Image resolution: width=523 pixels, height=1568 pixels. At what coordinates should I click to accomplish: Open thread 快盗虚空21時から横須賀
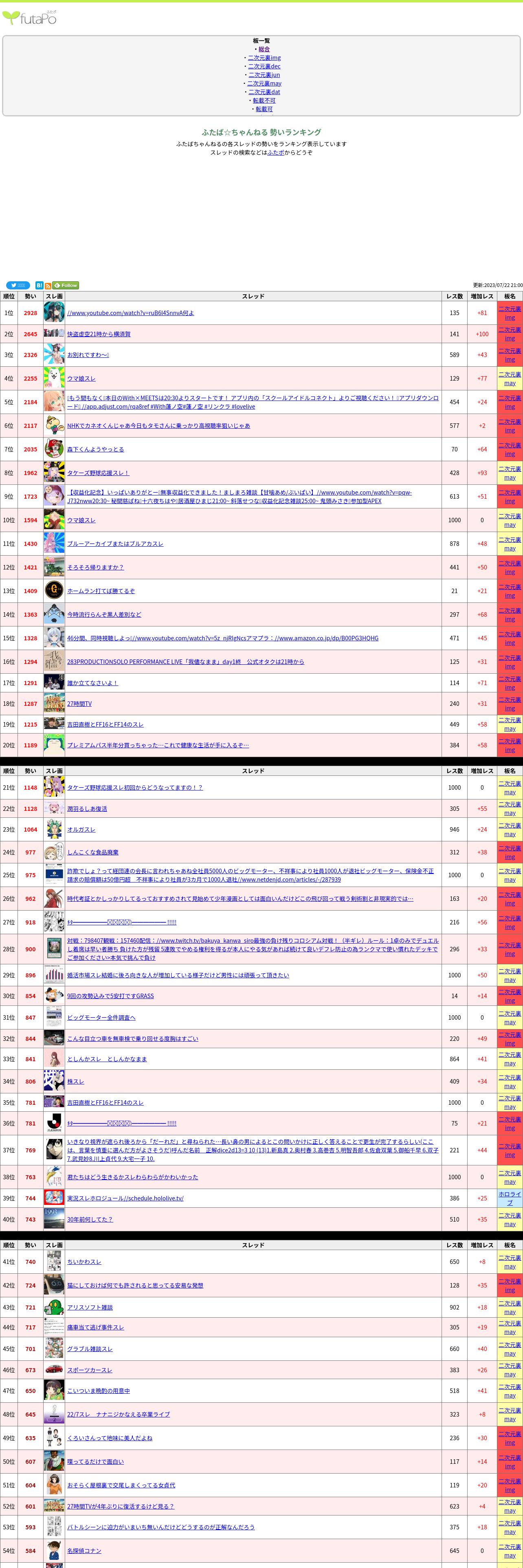(x=99, y=334)
